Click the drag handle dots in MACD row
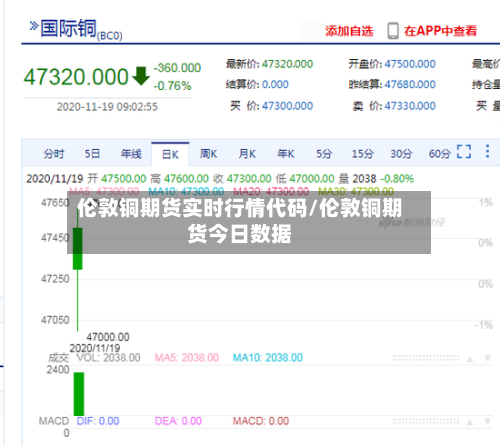This screenshot has height=446, width=500. click(x=426, y=422)
